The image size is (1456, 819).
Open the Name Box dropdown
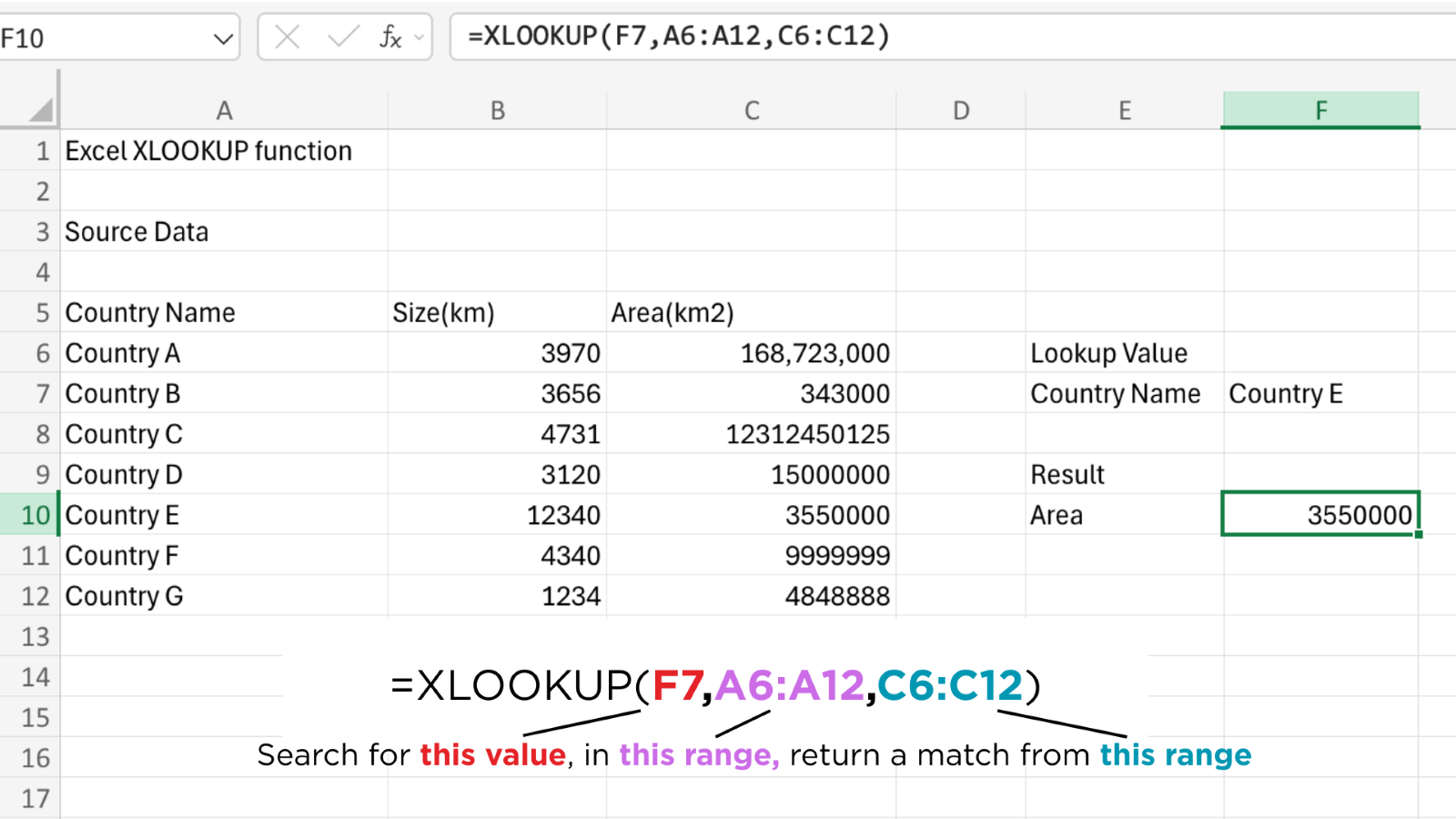[x=221, y=36]
